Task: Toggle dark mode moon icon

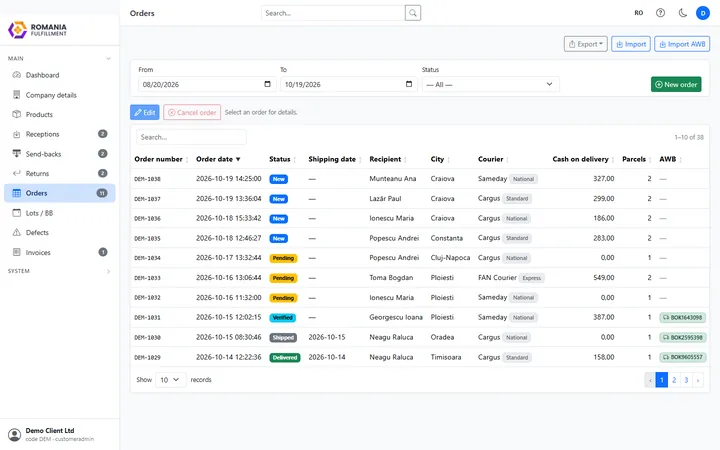Action: click(x=683, y=13)
